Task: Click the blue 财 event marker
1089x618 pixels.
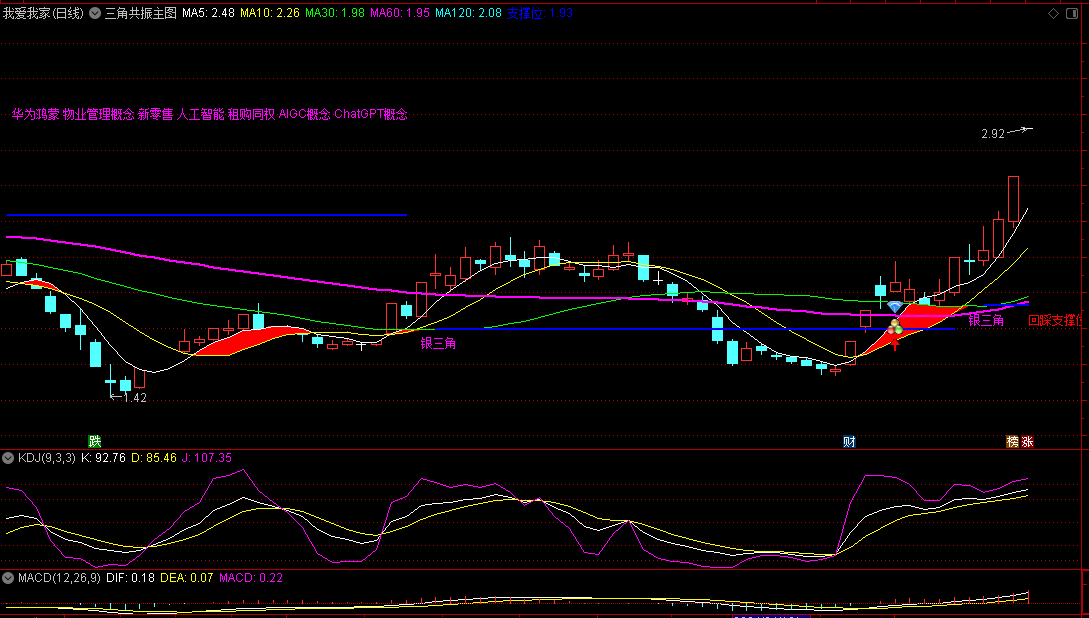Action: [x=849, y=441]
